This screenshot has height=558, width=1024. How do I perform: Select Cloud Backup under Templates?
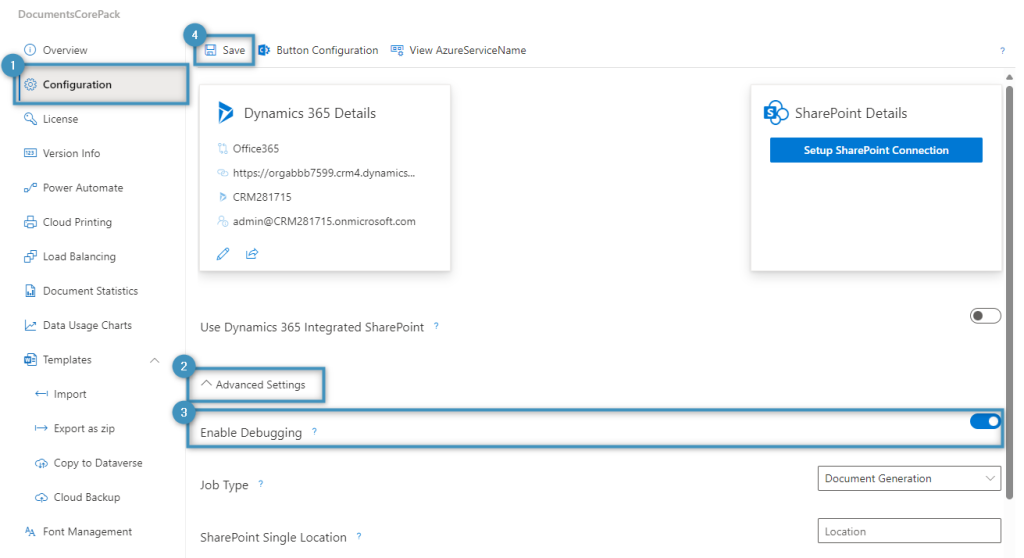click(87, 497)
